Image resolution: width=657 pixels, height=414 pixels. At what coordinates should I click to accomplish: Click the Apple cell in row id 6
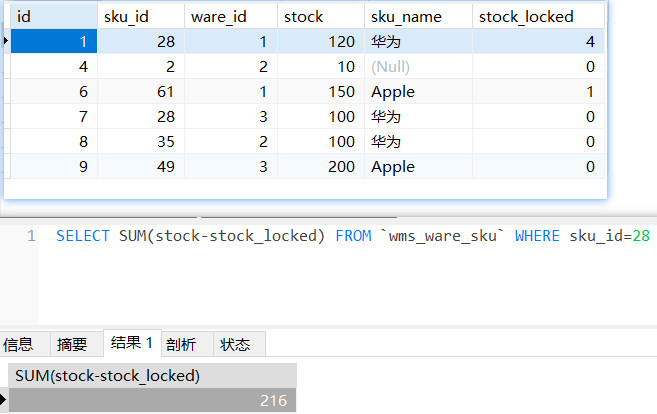point(416,92)
